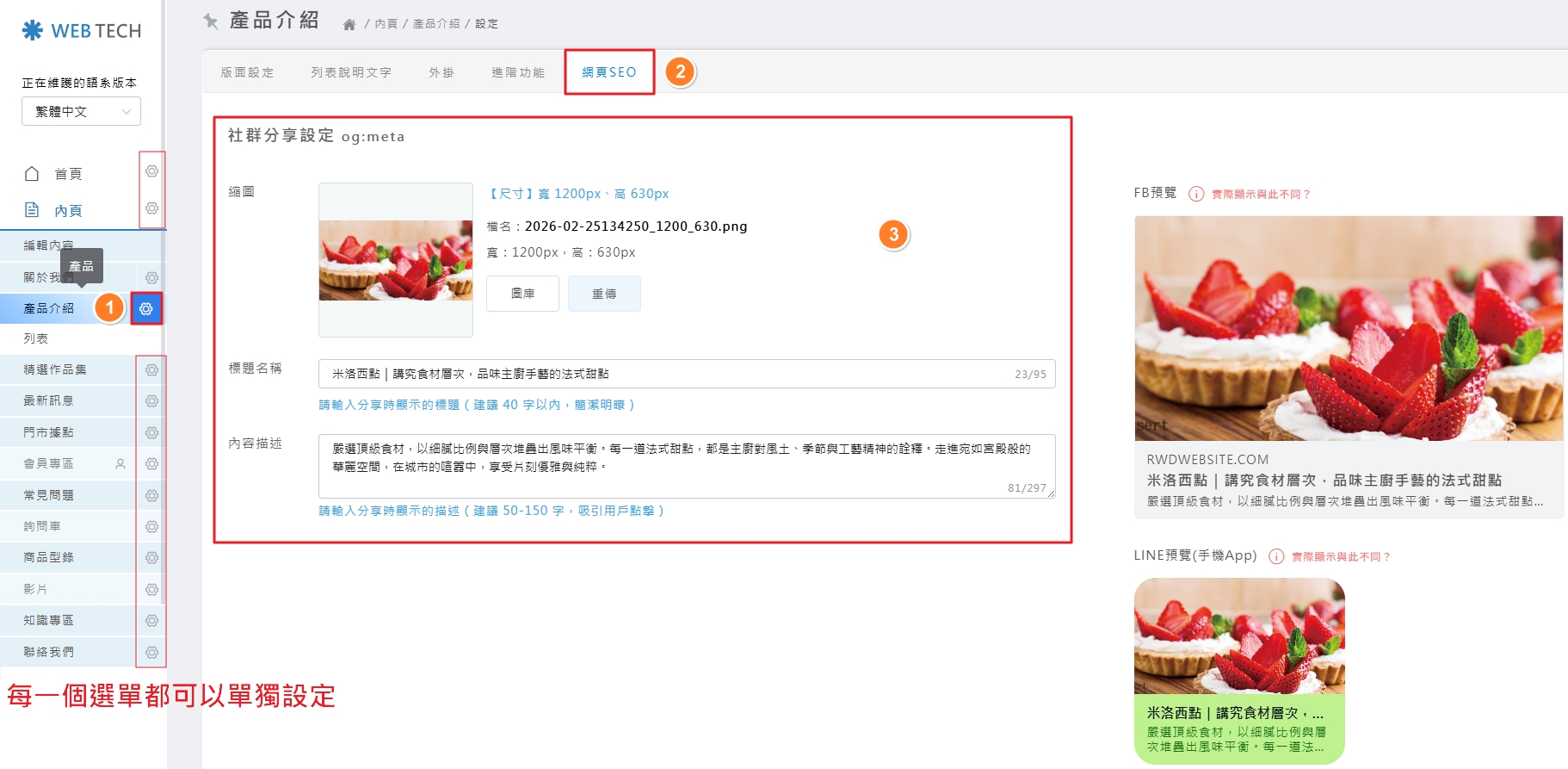Click the blue gear for 產品介紹

(146, 308)
